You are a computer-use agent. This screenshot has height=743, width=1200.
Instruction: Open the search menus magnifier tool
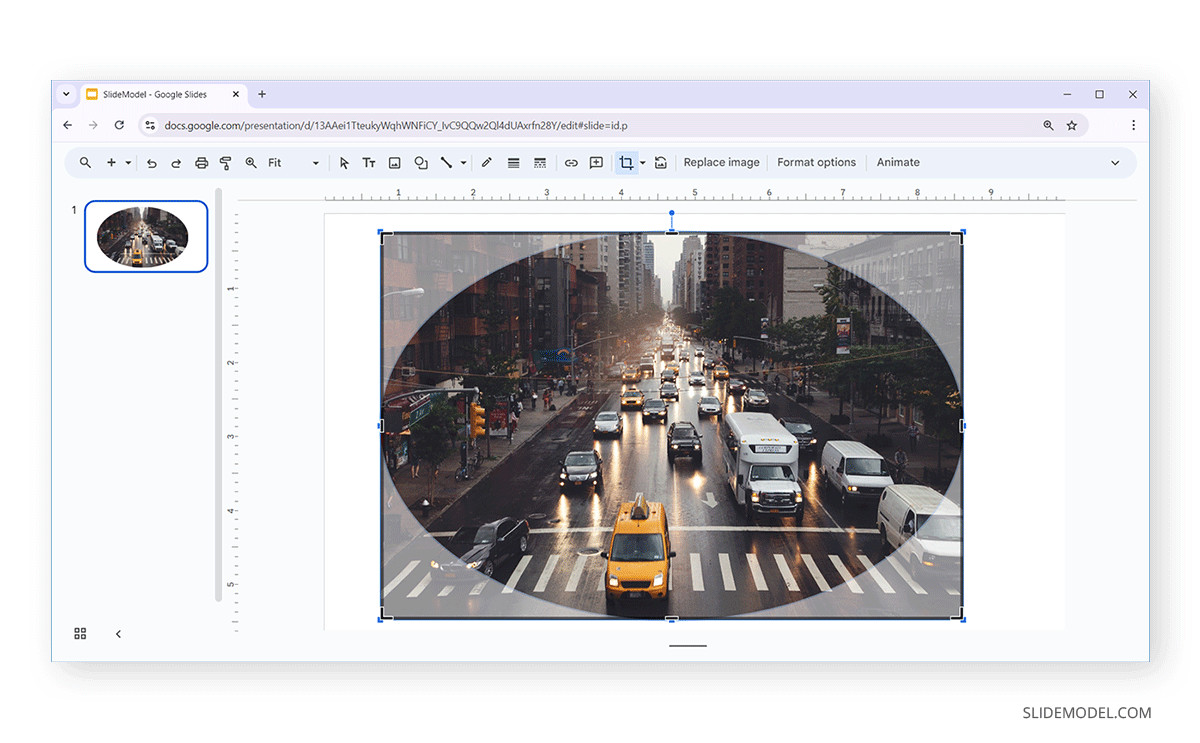[x=86, y=163]
